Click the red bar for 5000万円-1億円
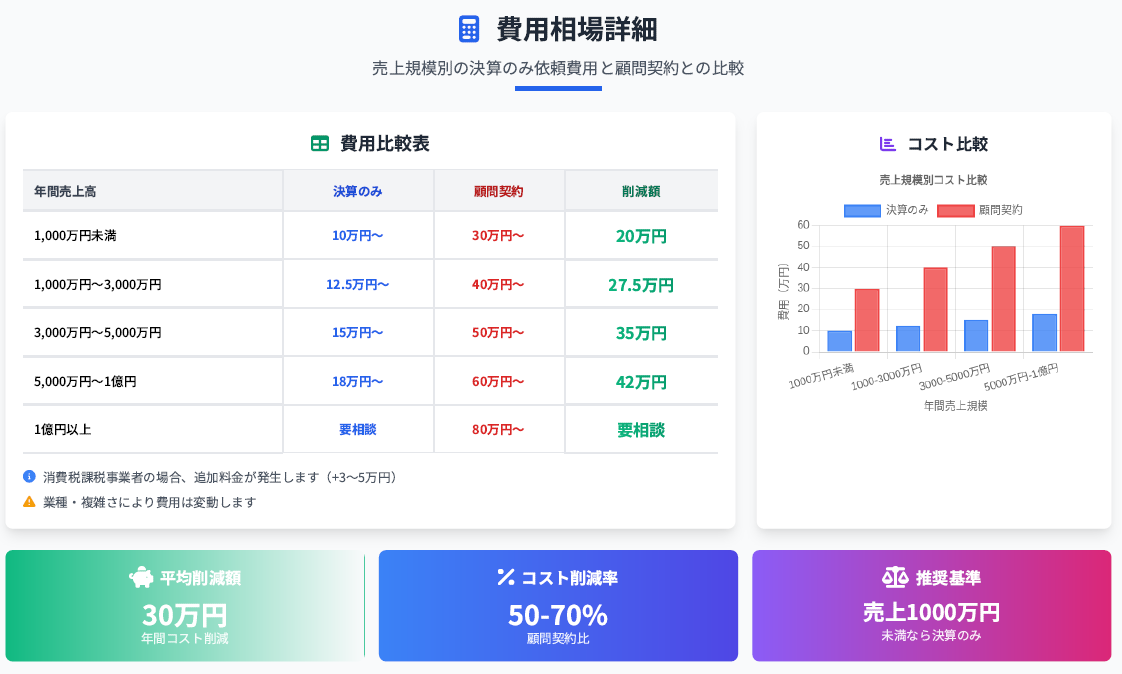1122x674 pixels. pos(1072,288)
